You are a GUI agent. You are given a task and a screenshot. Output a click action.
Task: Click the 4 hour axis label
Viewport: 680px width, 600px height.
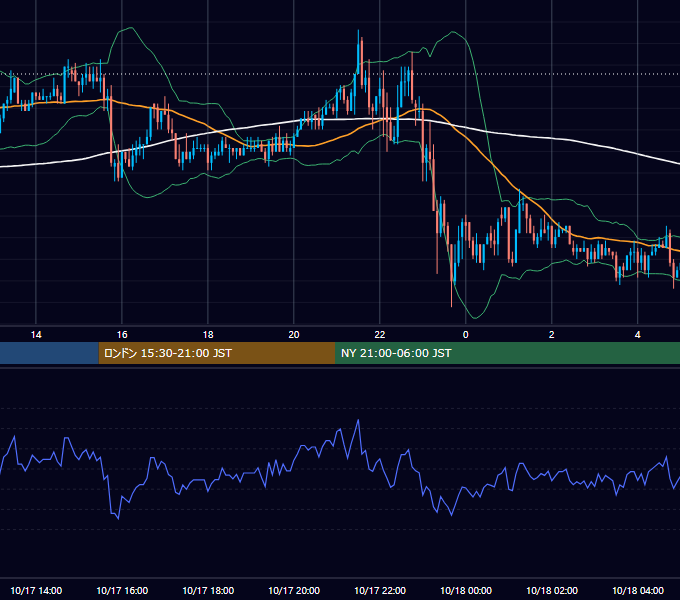click(x=637, y=335)
